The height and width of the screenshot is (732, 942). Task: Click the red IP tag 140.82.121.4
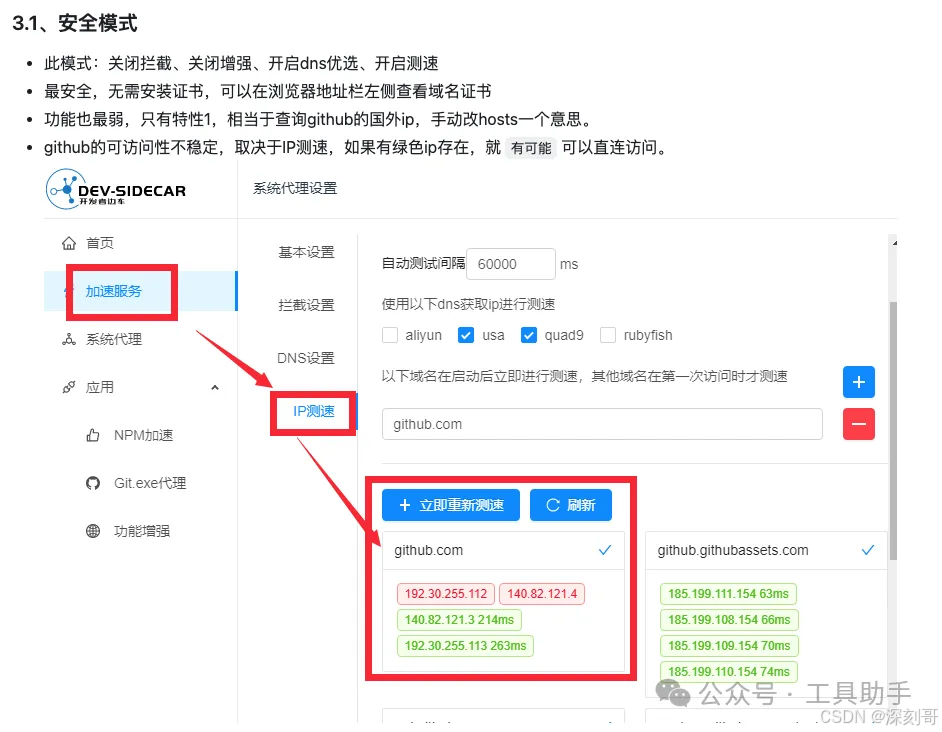click(x=542, y=594)
